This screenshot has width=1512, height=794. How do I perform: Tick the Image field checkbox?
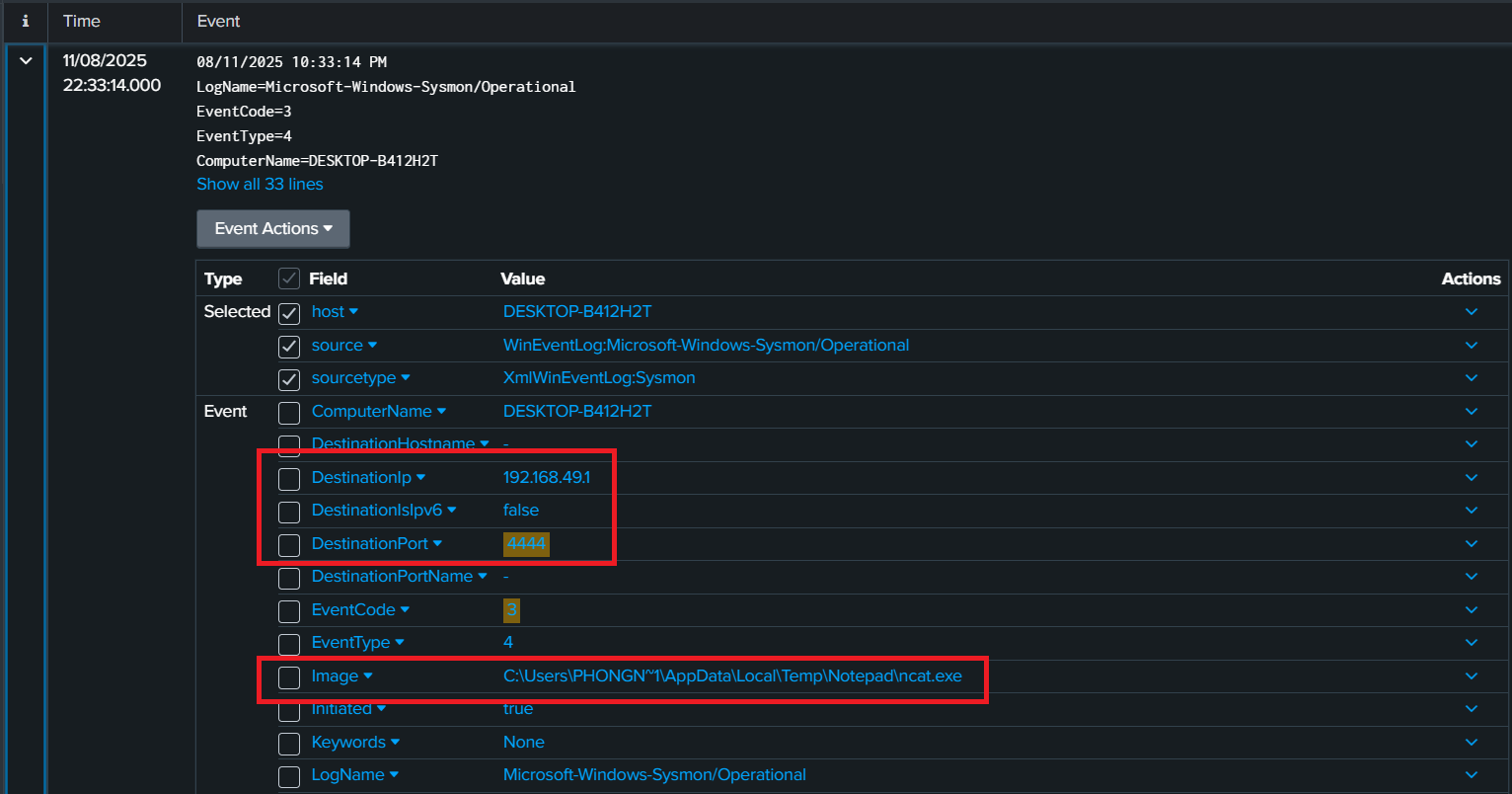tap(289, 677)
